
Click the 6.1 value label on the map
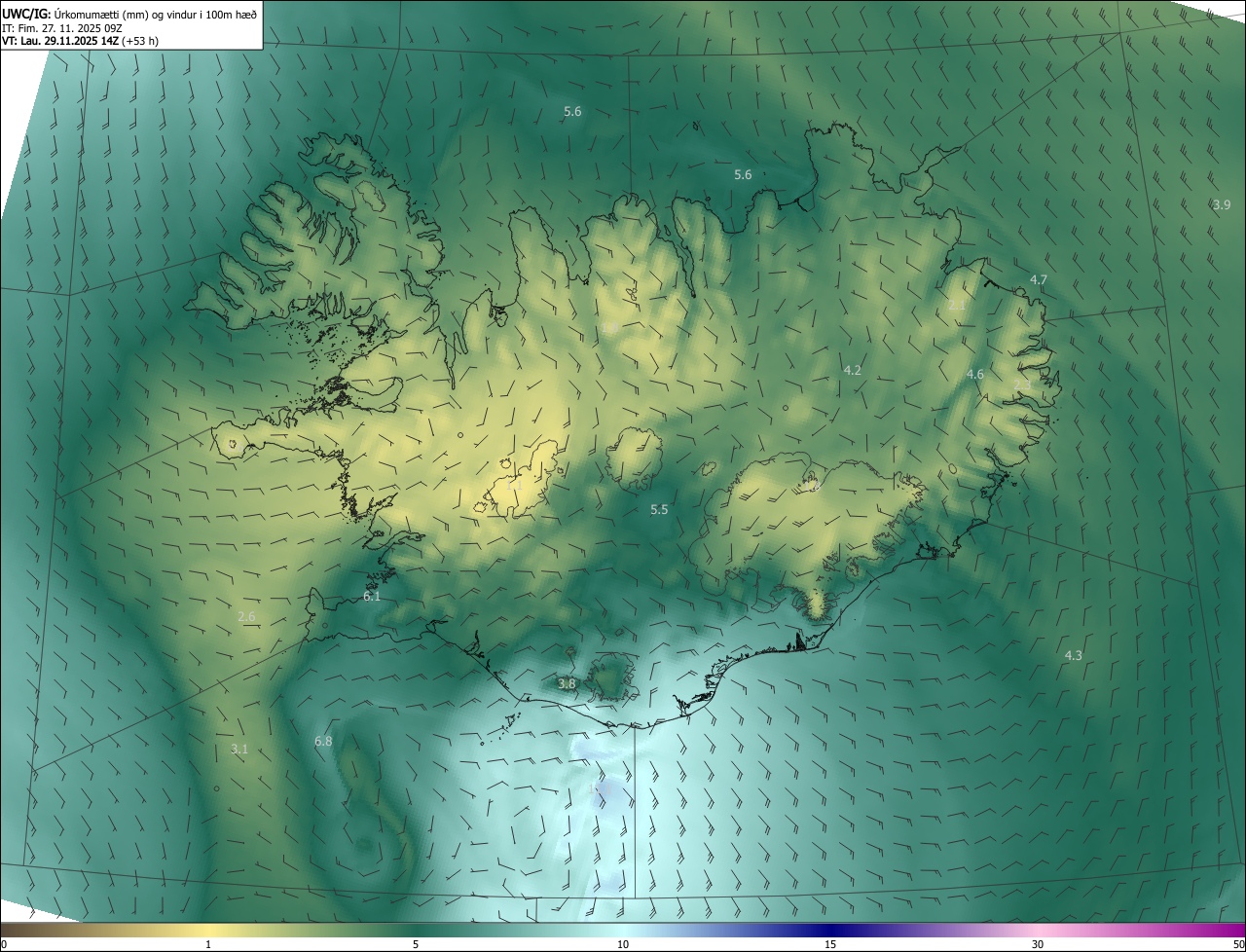click(372, 596)
